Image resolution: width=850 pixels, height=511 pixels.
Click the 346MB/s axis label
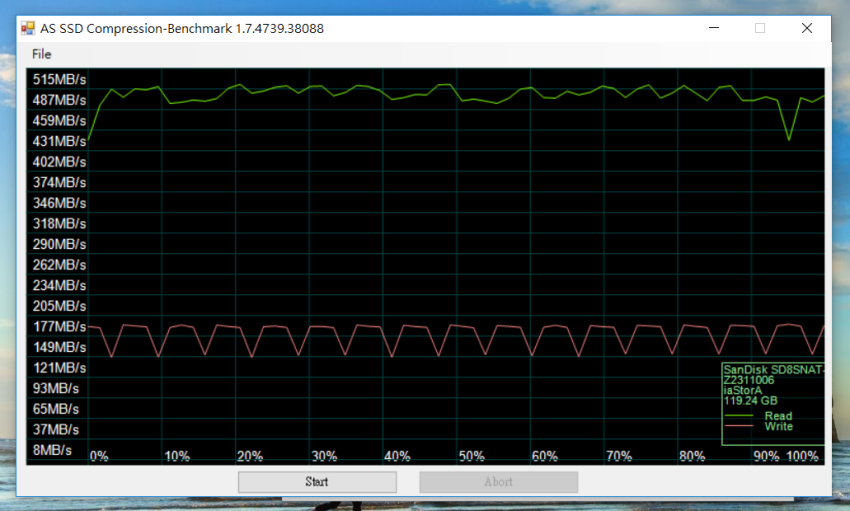[x=59, y=203]
